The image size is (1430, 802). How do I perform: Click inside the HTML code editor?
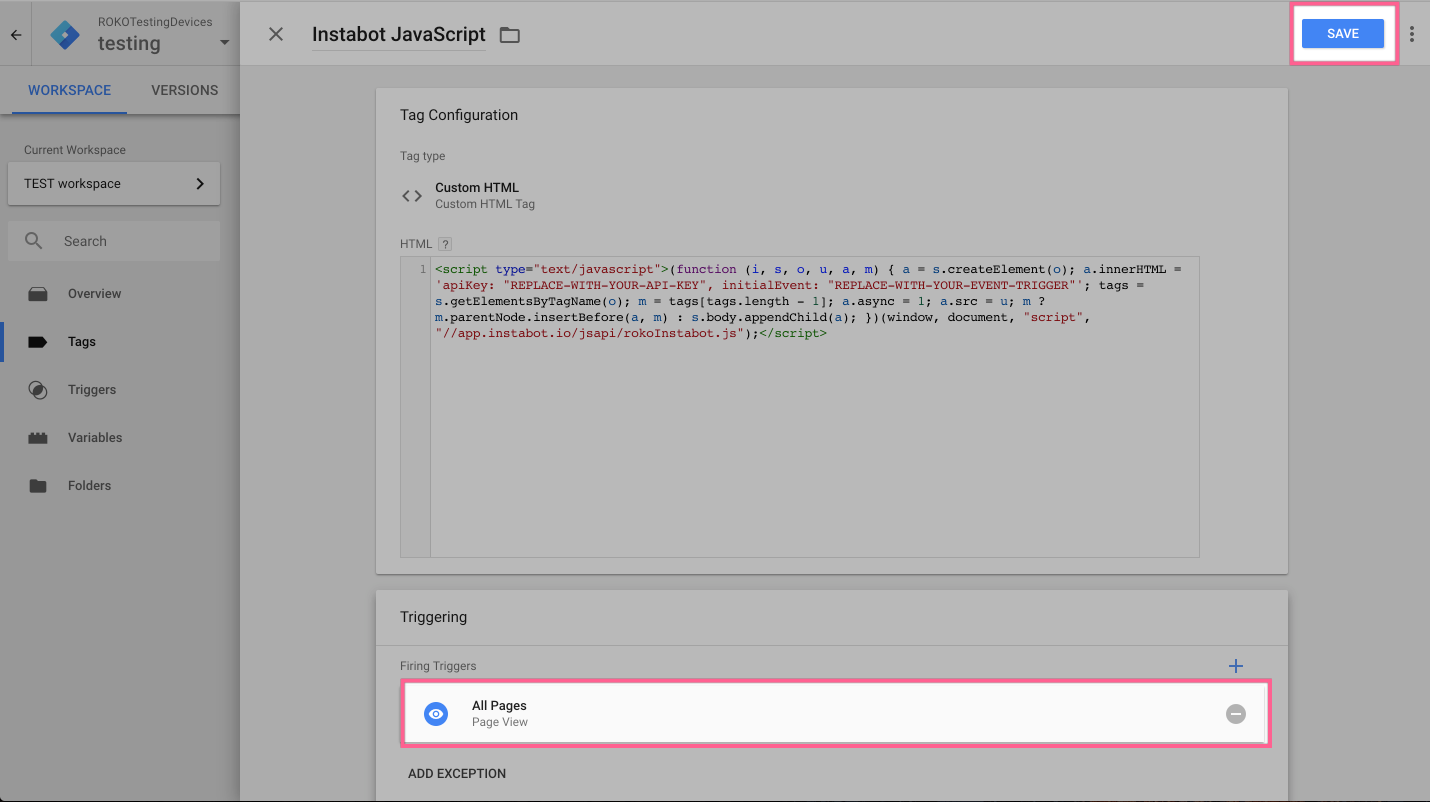click(814, 407)
